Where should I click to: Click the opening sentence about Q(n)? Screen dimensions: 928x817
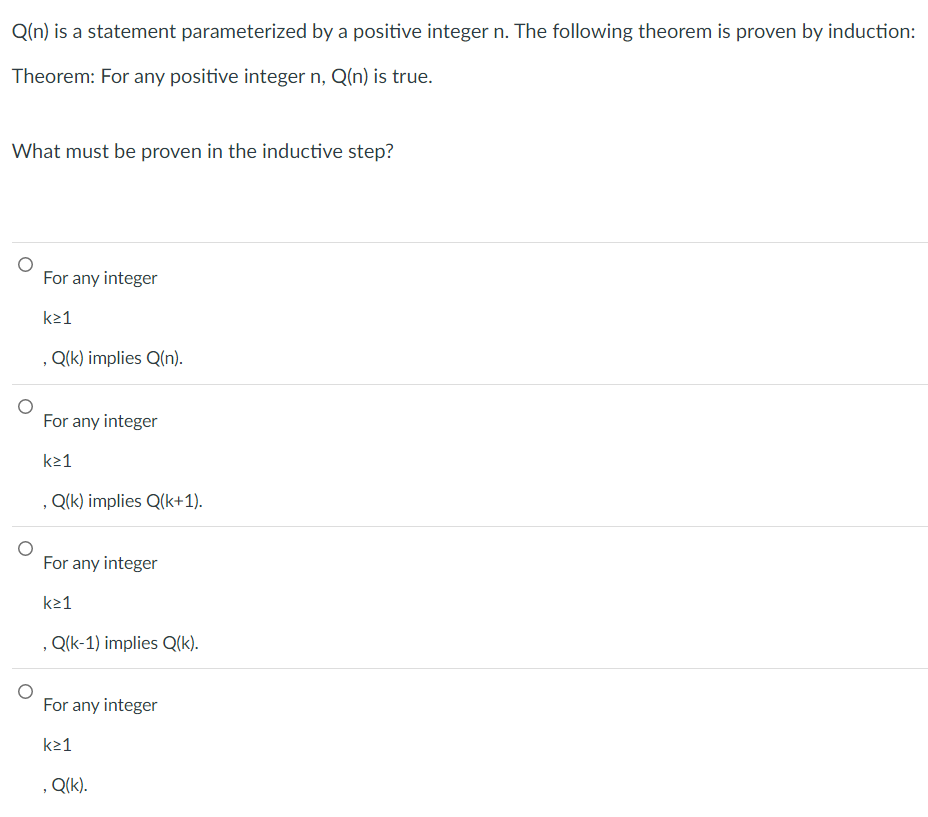point(463,31)
